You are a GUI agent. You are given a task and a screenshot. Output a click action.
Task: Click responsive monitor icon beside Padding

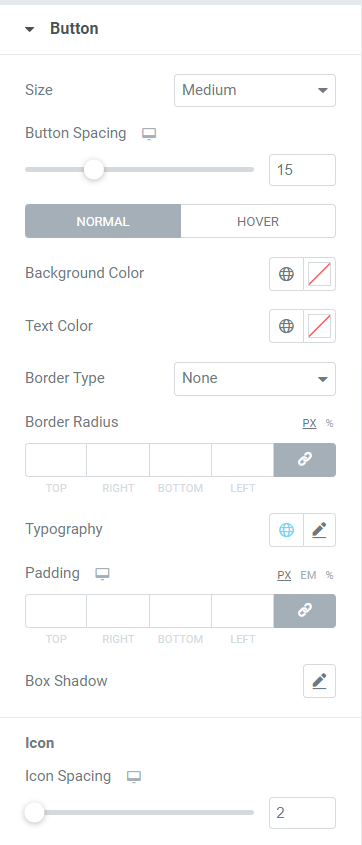[x=102, y=574]
